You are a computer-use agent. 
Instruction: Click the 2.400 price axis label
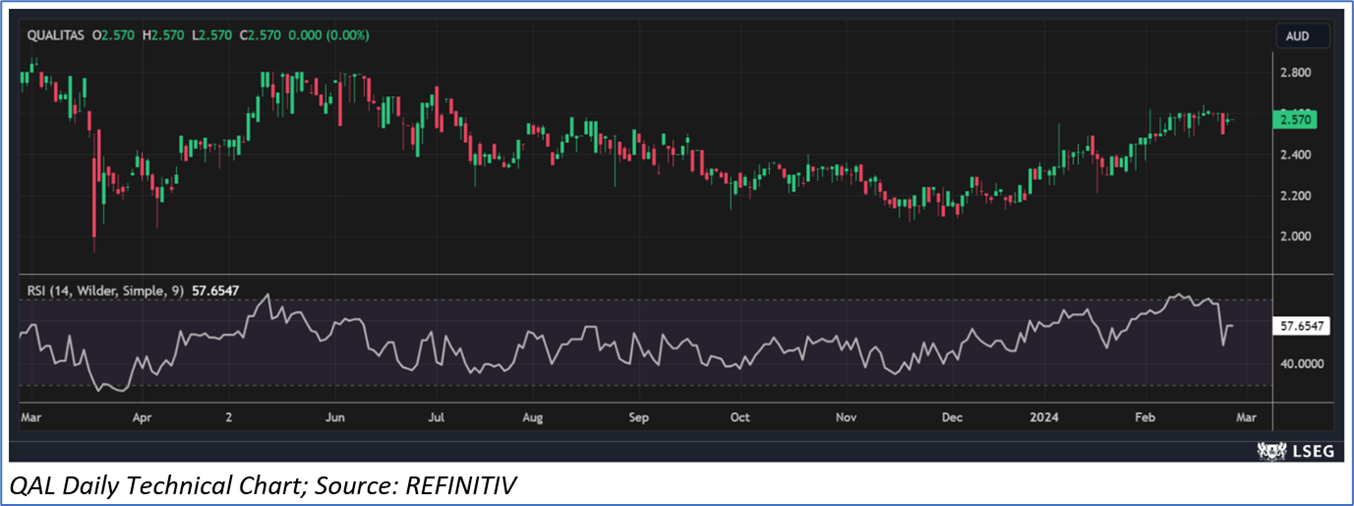tap(1297, 155)
